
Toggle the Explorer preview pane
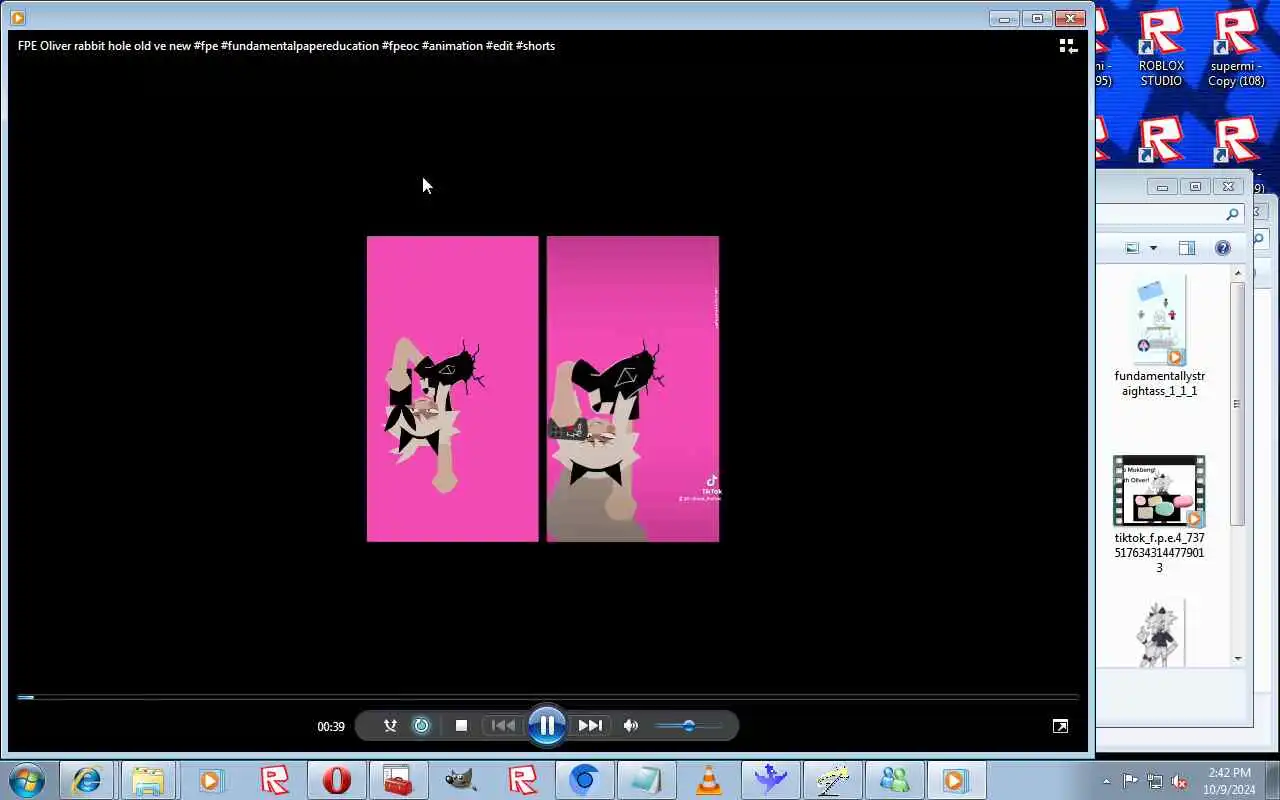coord(1186,248)
